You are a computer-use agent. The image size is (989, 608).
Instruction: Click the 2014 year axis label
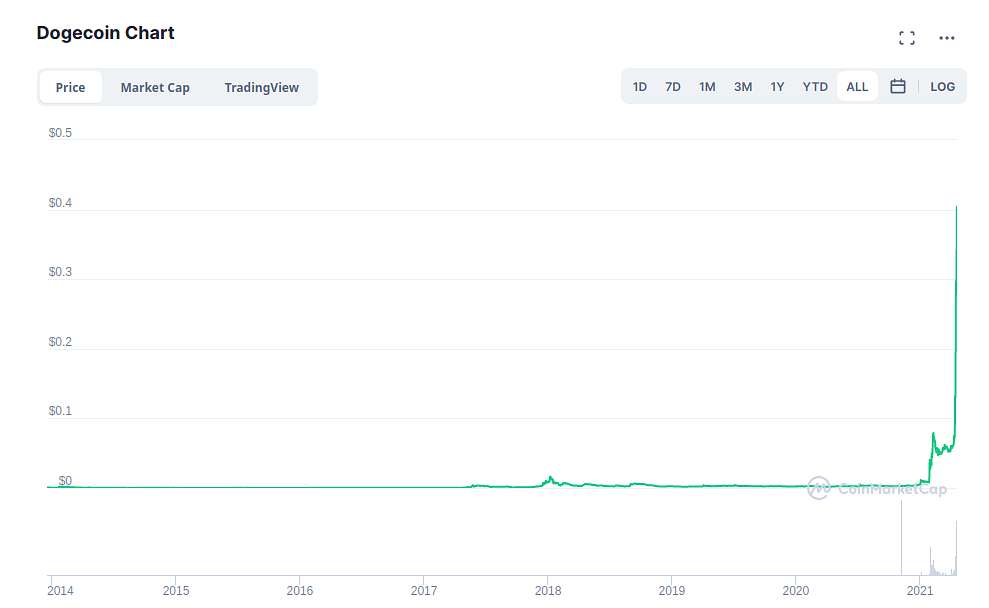coord(60,590)
